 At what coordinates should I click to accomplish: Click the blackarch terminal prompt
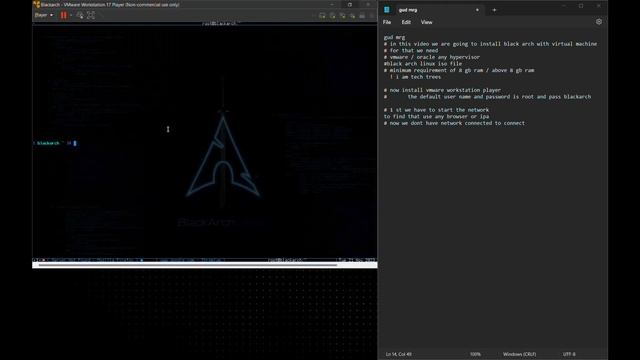click(55, 143)
